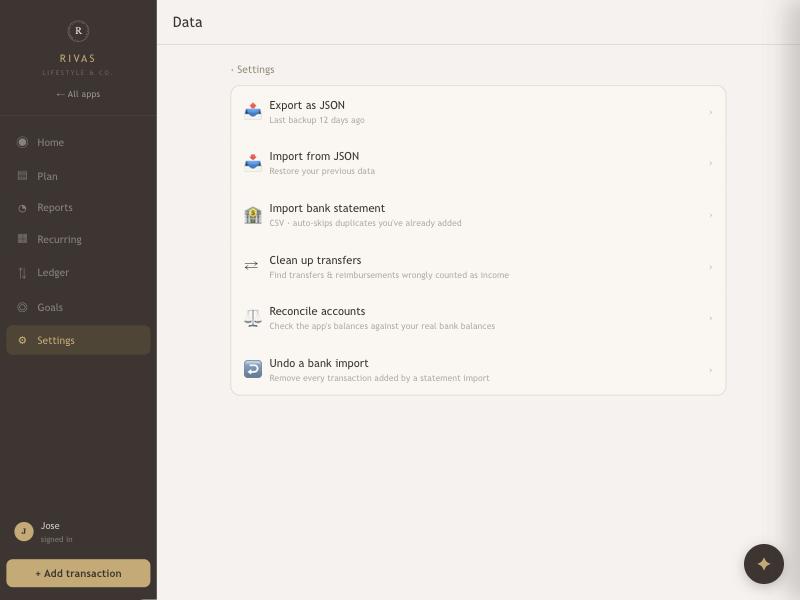Go to Home in the sidebar
This screenshot has width=800, height=600.
click(78, 142)
